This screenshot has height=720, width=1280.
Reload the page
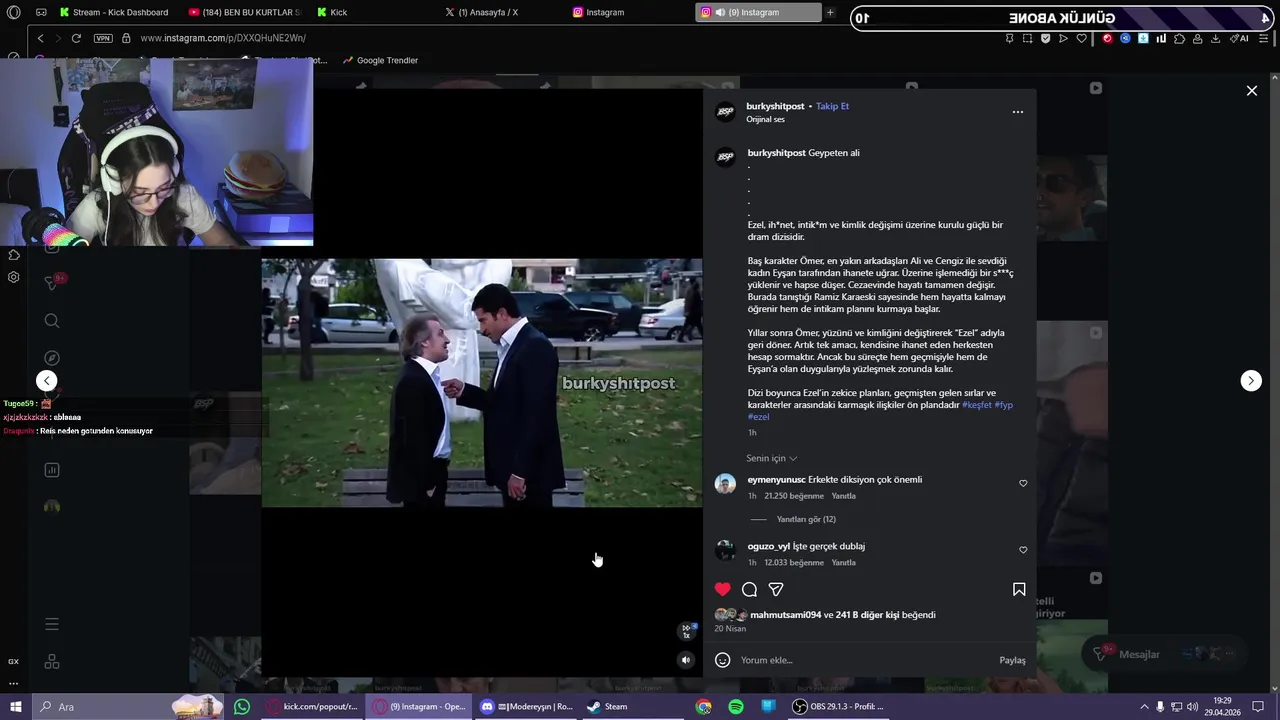coord(76,38)
